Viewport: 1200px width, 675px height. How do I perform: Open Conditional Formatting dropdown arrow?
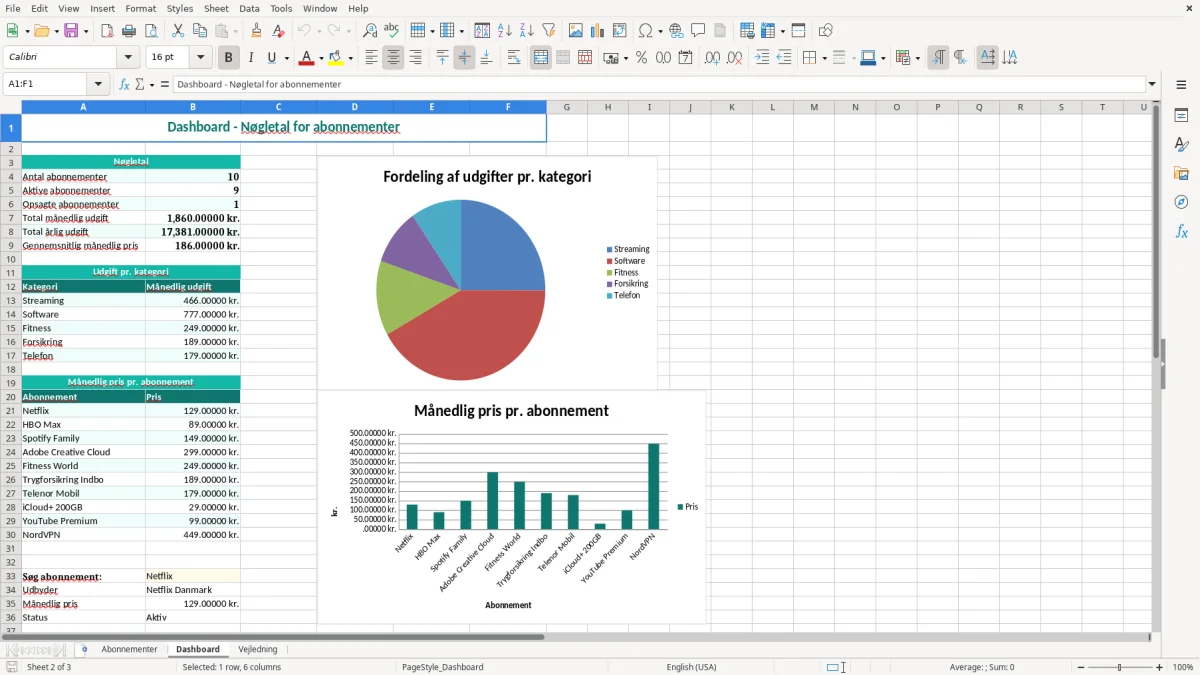coord(916,58)
